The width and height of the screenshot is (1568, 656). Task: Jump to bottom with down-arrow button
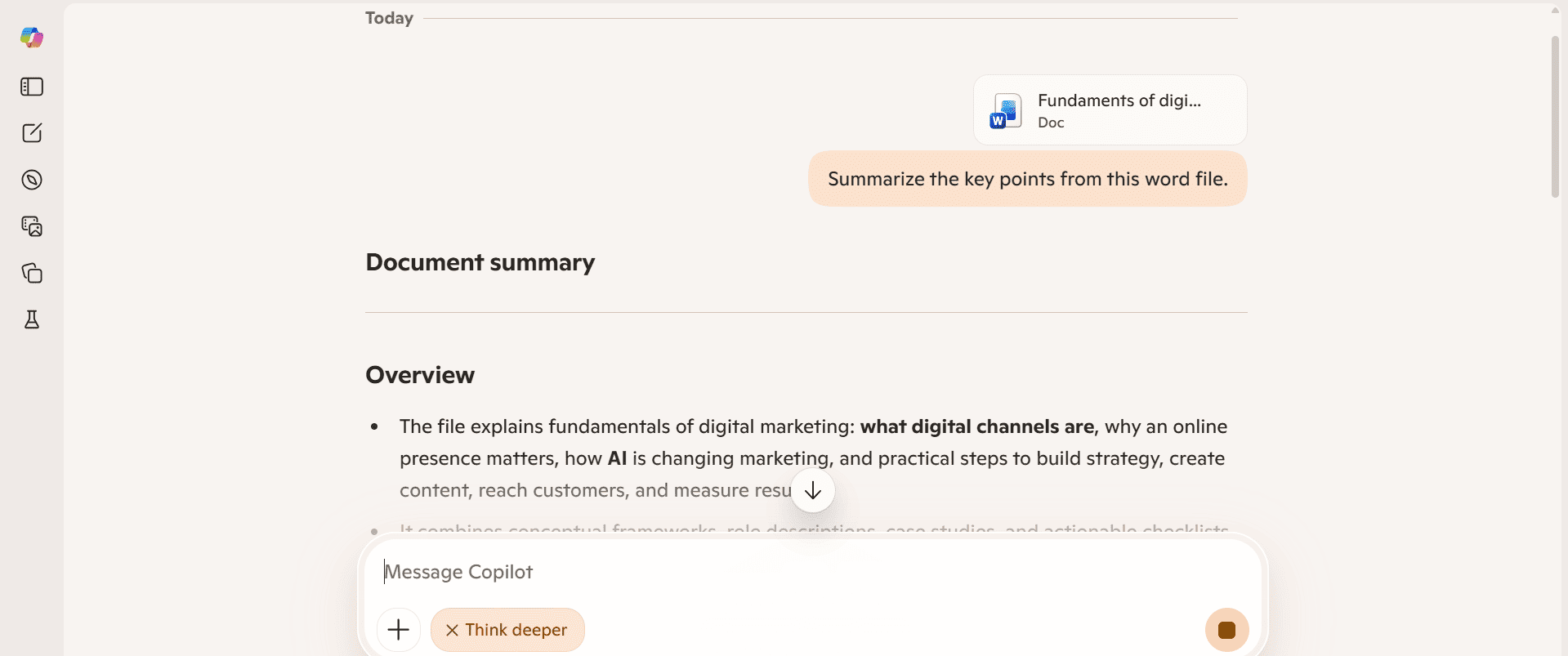click(x=813, y=490)
